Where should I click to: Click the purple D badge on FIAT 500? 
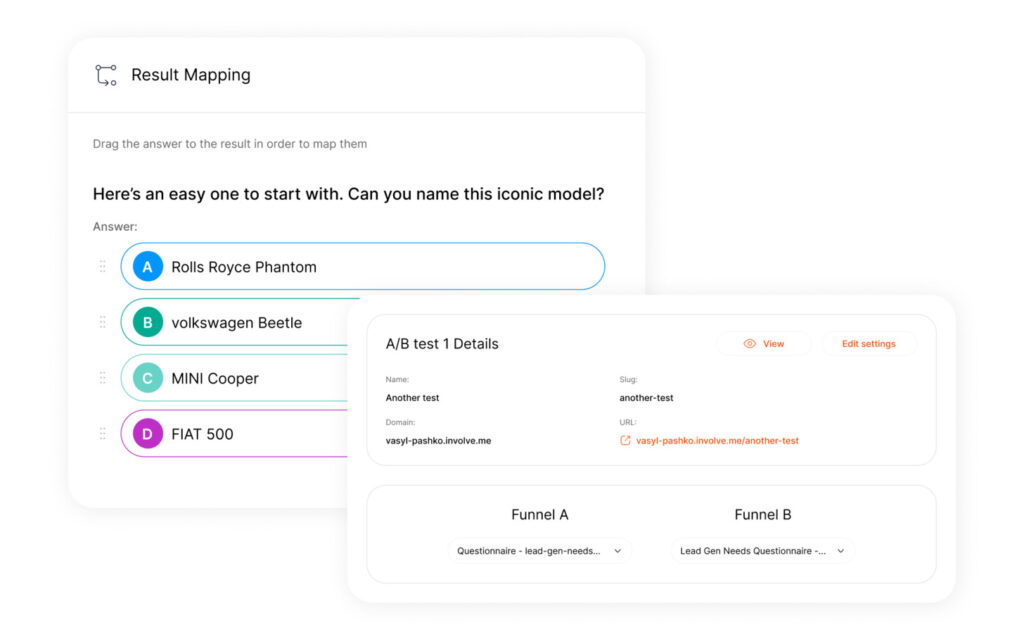tap(147, 433)
